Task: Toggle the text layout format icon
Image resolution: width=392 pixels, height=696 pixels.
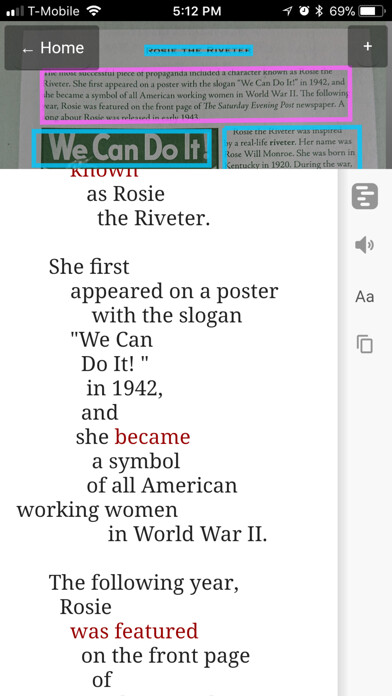Action: coord(365,196)
